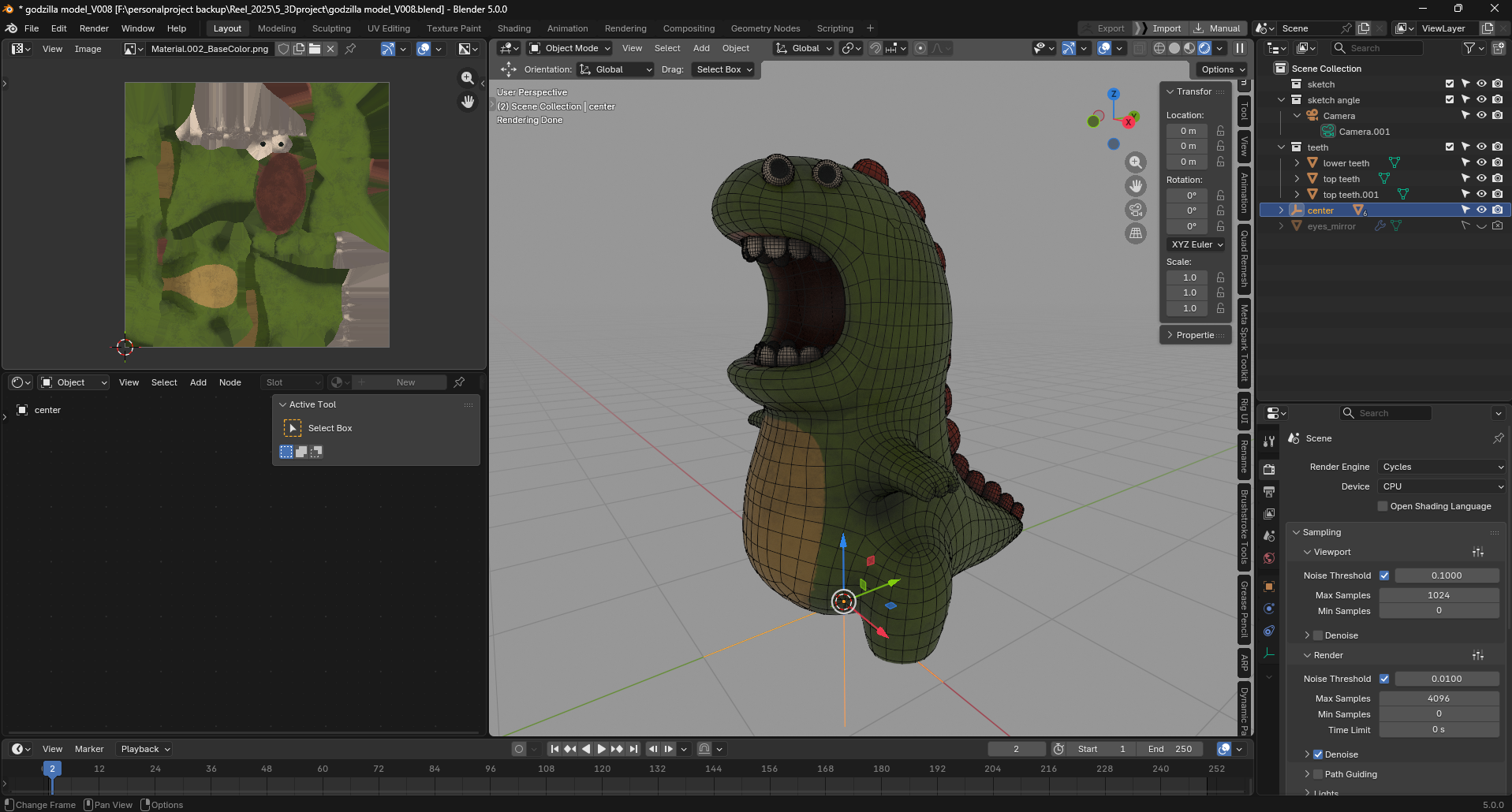This screenshot has height=812, width=1512.
Task: Click the Manual button in top bar
Action: 1218,28
